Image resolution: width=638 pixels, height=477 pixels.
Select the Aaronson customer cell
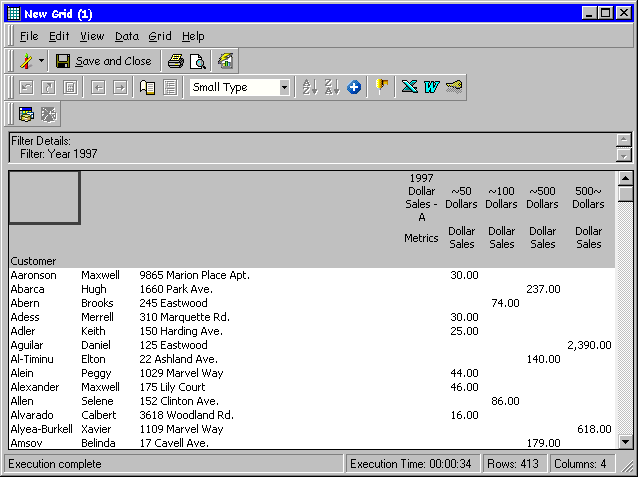33,275
